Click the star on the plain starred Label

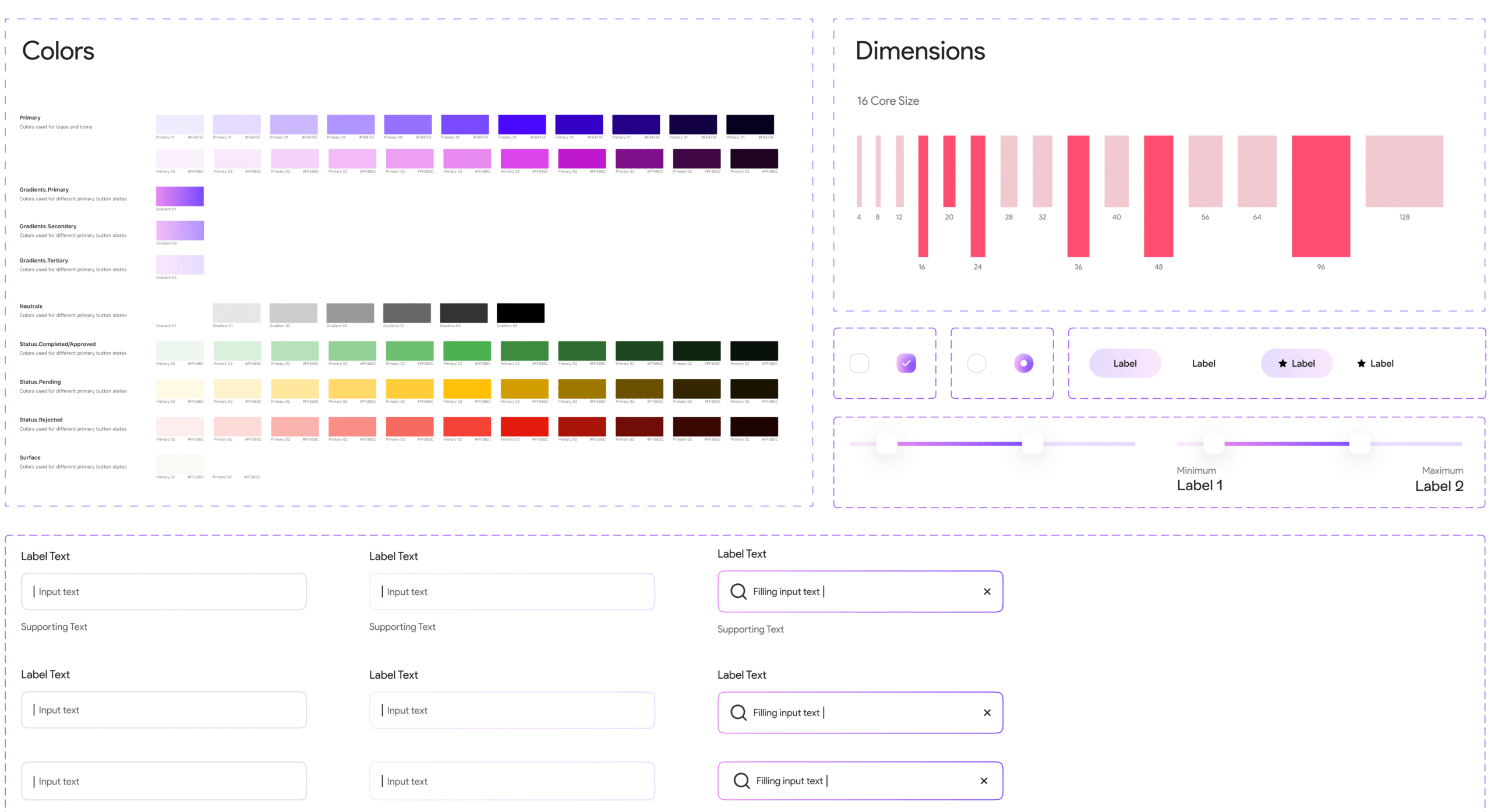coord(1361,363)
